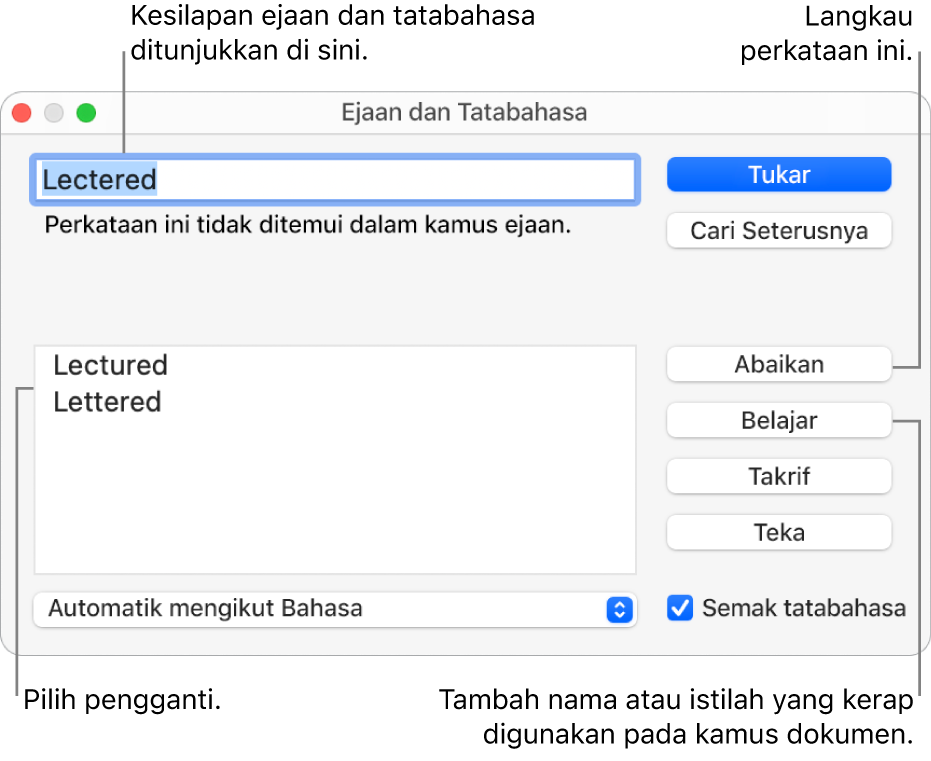931x761 pixels.
Task: Click empty space in the suggestions list
Action: click(x=335, y=500)
